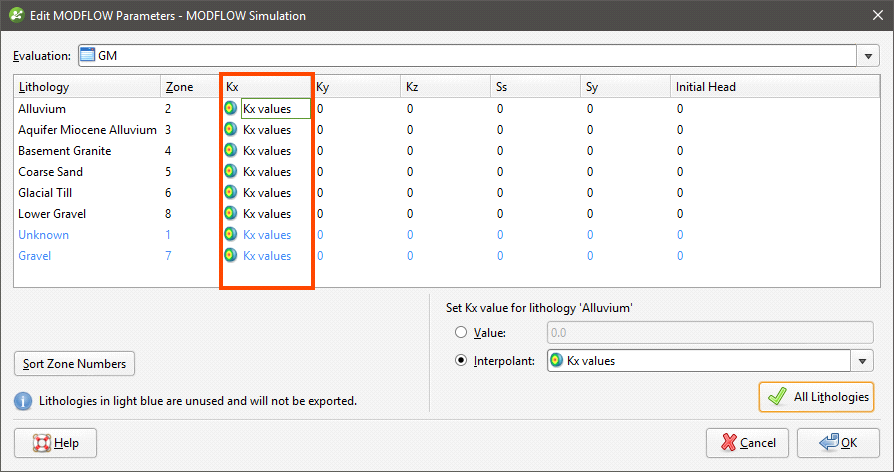Click the Leapfrog app icon in title bar

tap(17, 15)
